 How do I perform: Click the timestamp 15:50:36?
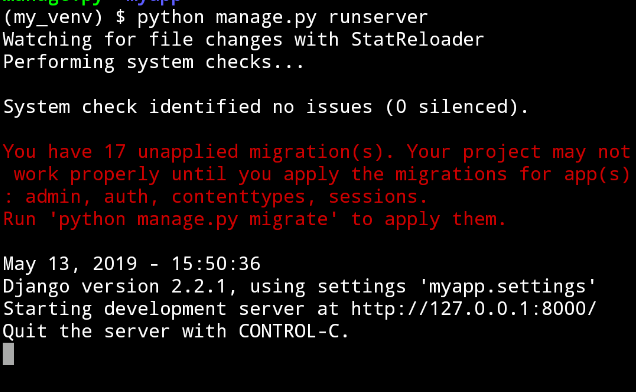pyautogui.click(x=215, y=264)
